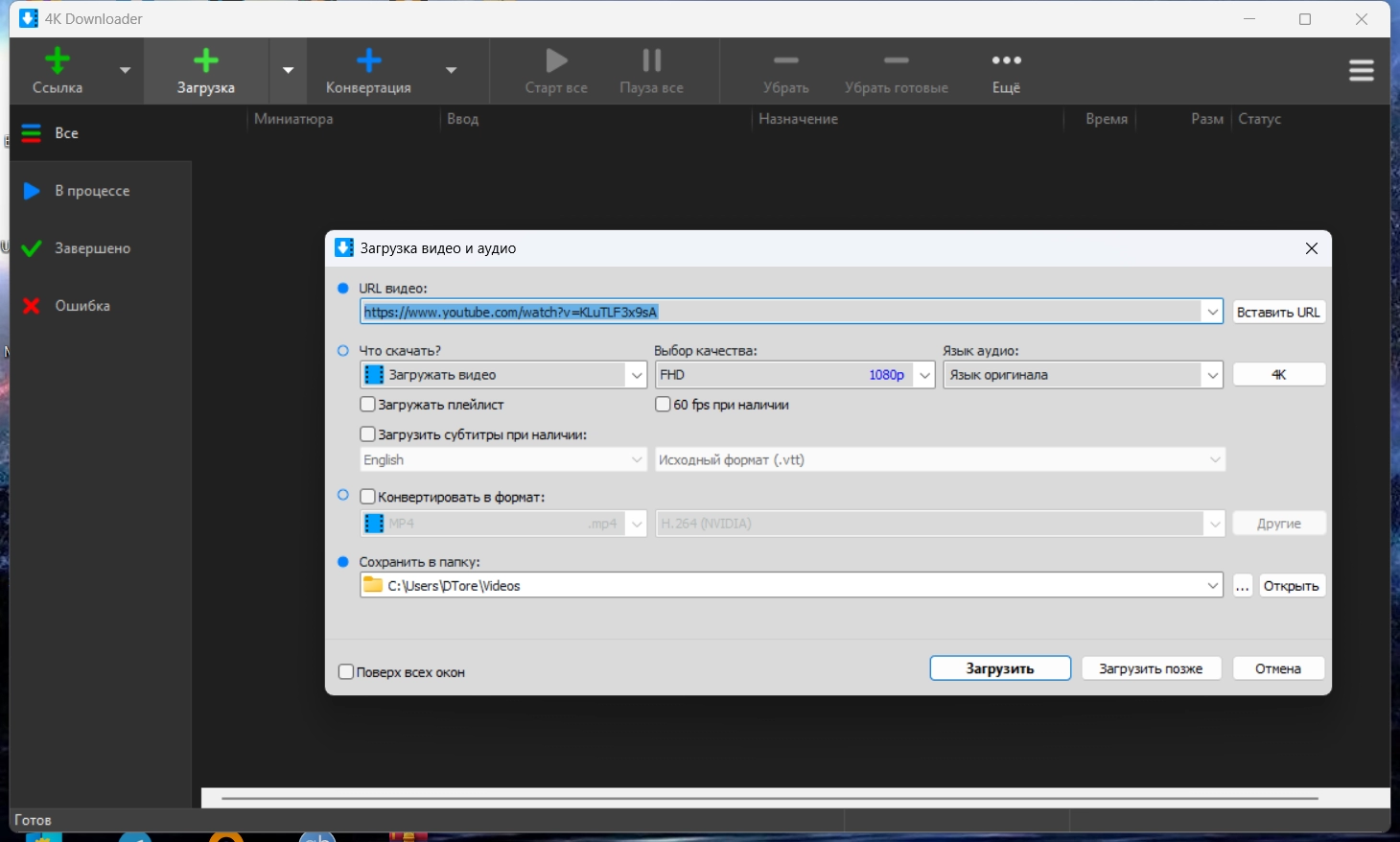Sort by Время column
Viewport: 1400px width, 842px height.
pyautogui.click(x=1107, y=119)
